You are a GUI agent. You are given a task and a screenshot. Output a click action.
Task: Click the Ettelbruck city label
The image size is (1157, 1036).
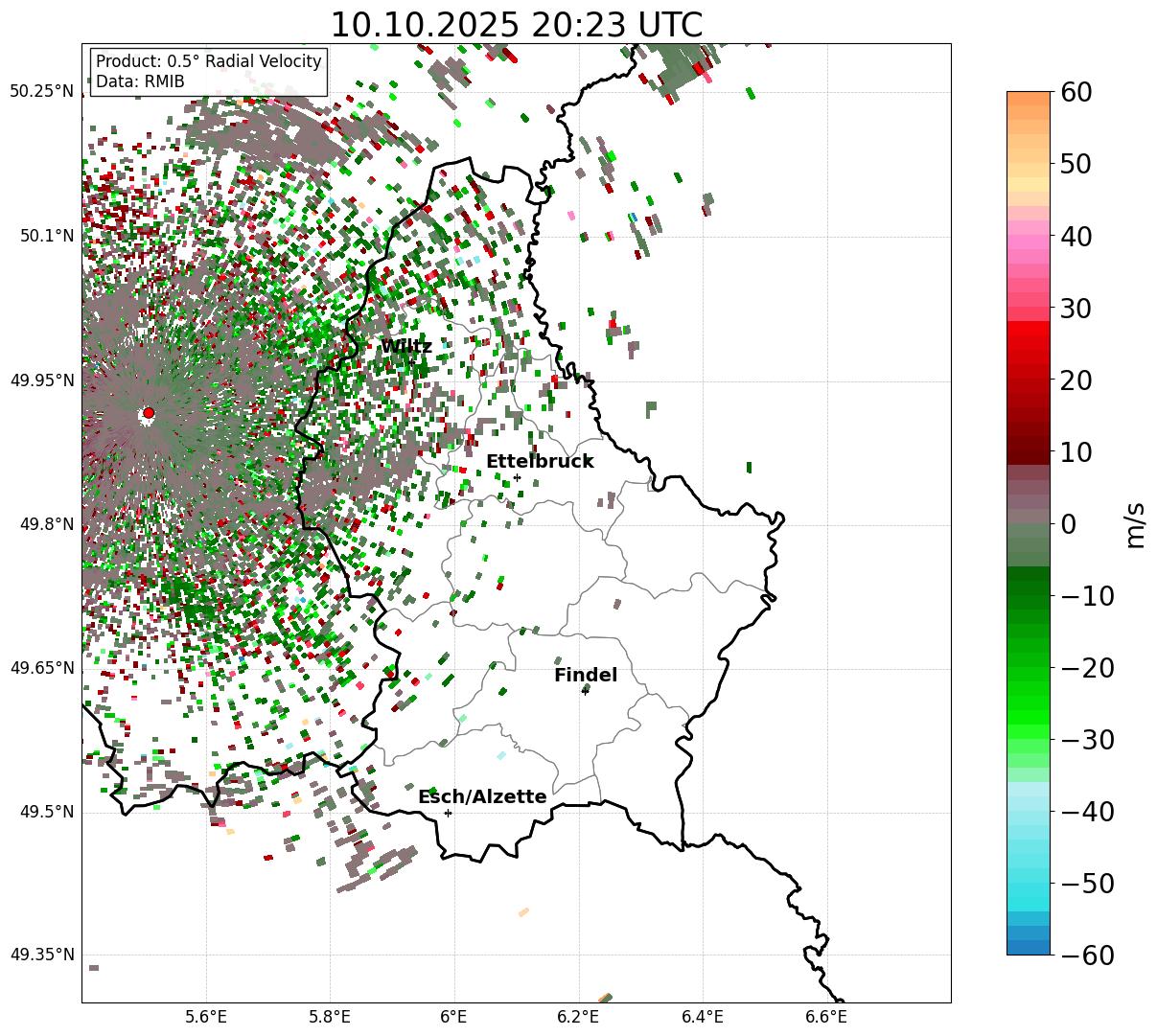pyautogui.click(x=540, y=461)
